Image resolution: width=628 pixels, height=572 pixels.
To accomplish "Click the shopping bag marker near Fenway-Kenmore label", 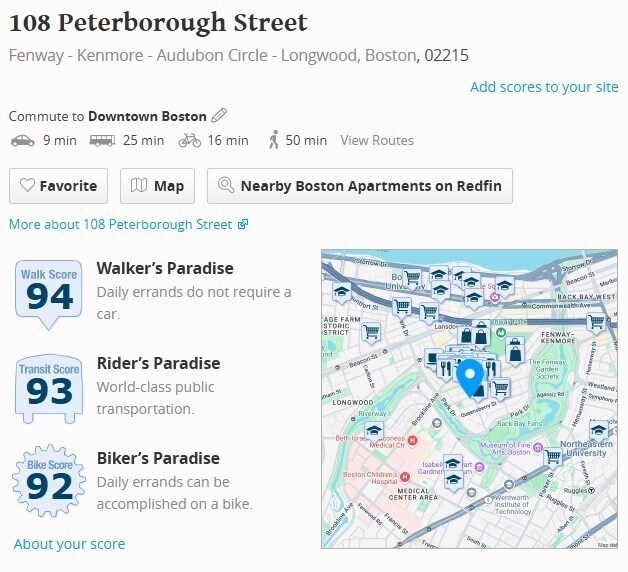I will [x=515, y=352].
